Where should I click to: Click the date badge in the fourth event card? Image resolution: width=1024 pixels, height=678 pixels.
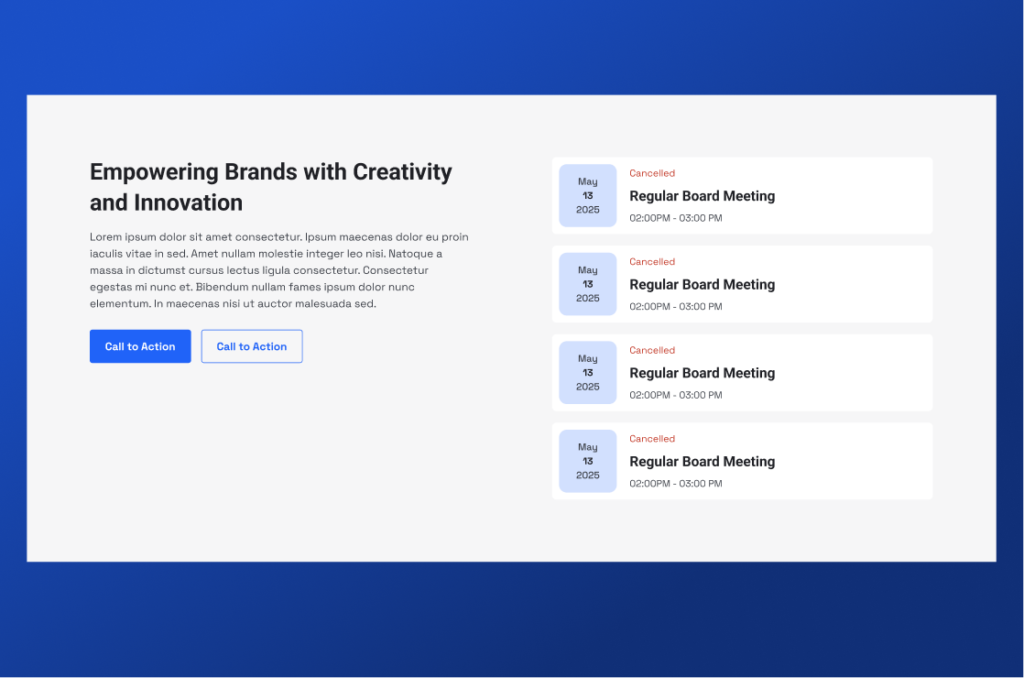pos(588,461)
